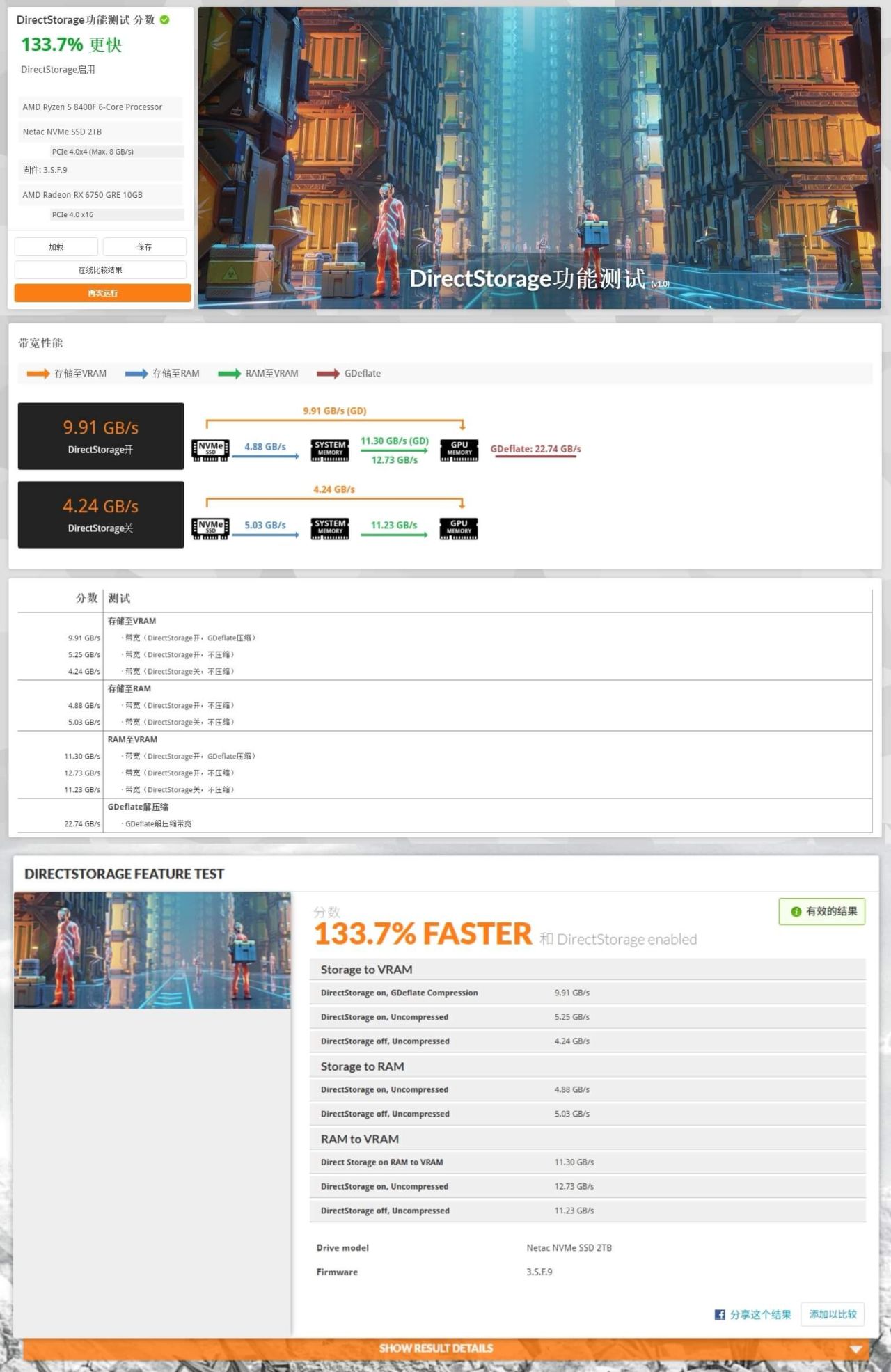891x1372 pixels.
Task: Click the red GDeflate legend arrow
Action: (329, 374)
